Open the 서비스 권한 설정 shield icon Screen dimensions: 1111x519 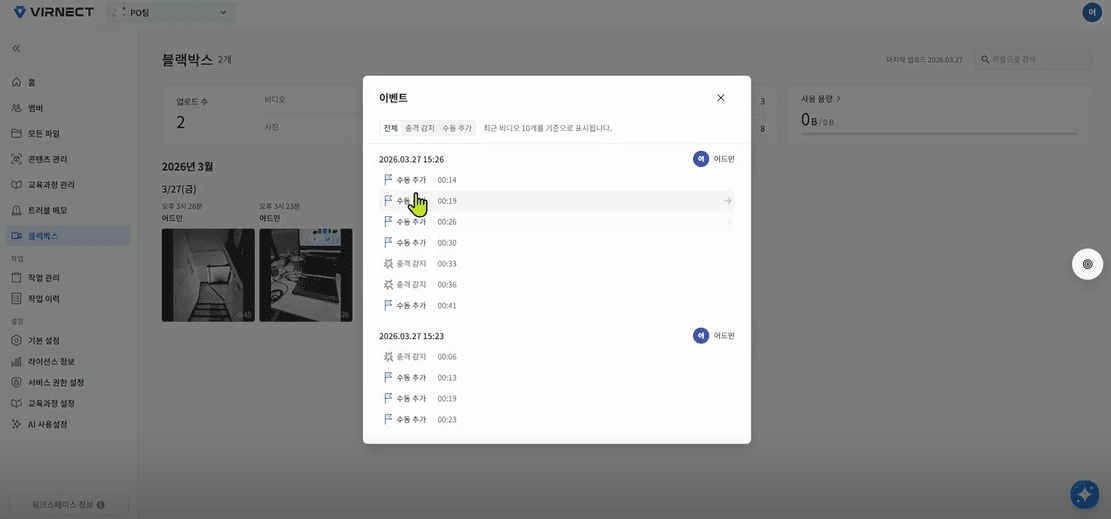(16, 382)
